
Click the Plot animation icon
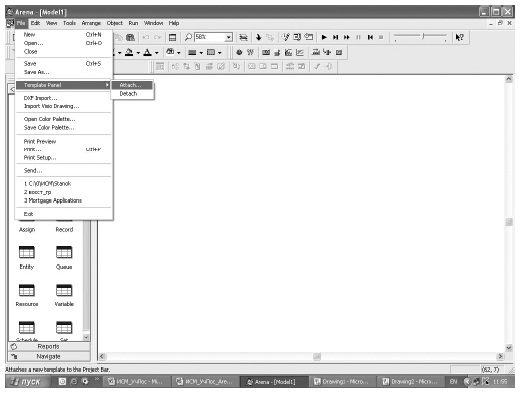pos(300,52)
